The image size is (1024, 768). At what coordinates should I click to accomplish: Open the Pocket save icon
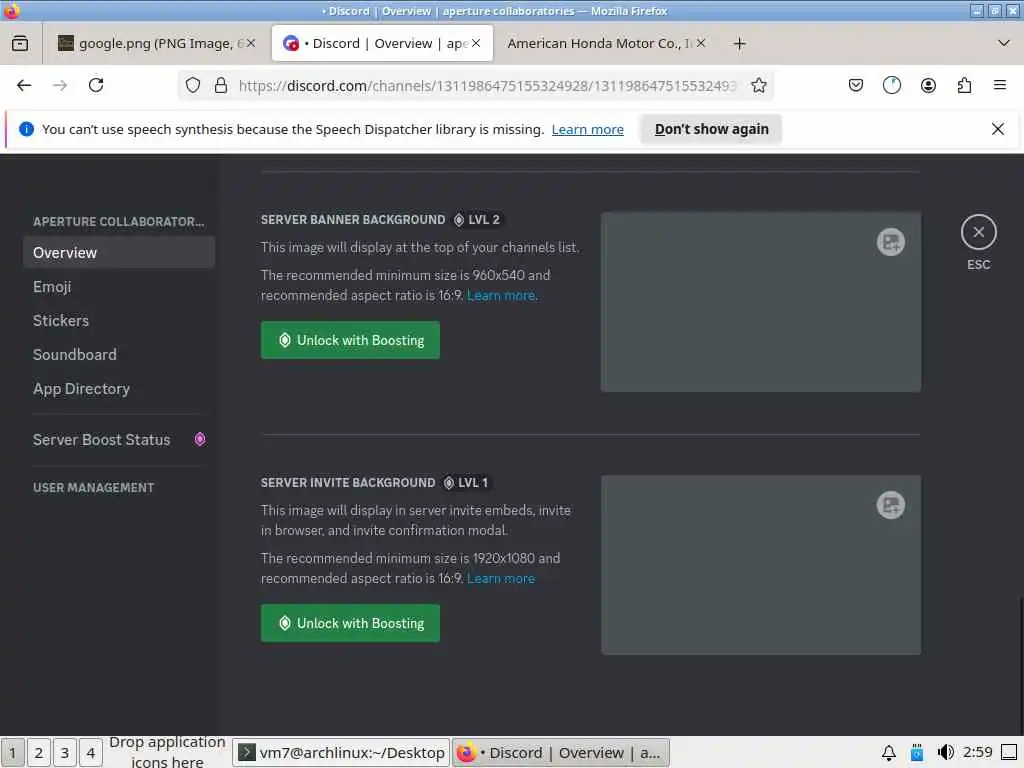point(856,86)
